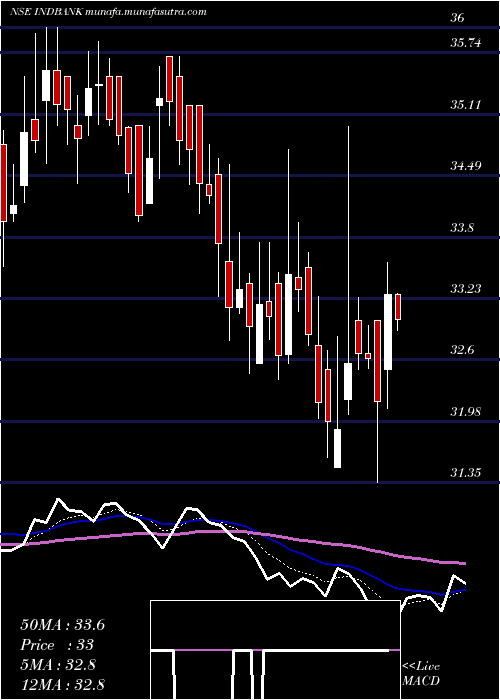Click the 35.74 price axis label
Viewport: 500px width, 700px height.
pyautogui.click(x=466, y=43)
